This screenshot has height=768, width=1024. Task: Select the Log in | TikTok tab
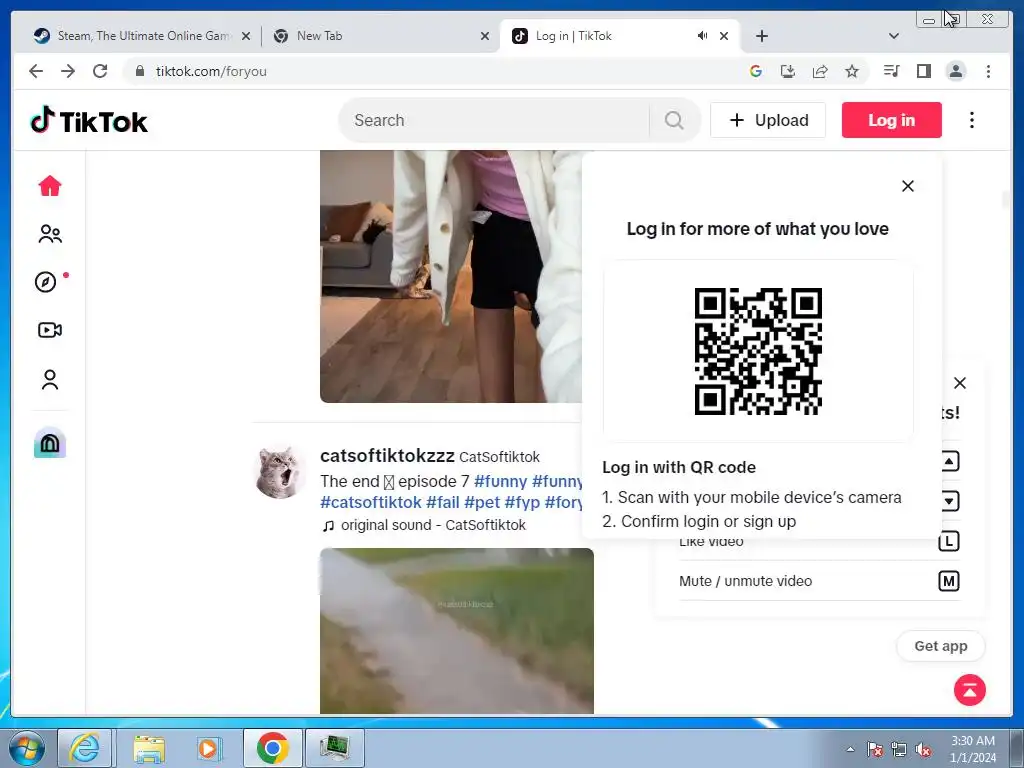coord(619,36)
